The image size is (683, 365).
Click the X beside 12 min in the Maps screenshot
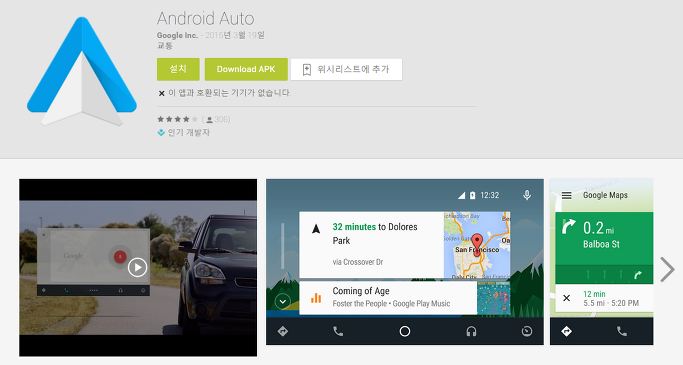coord(566,298)
